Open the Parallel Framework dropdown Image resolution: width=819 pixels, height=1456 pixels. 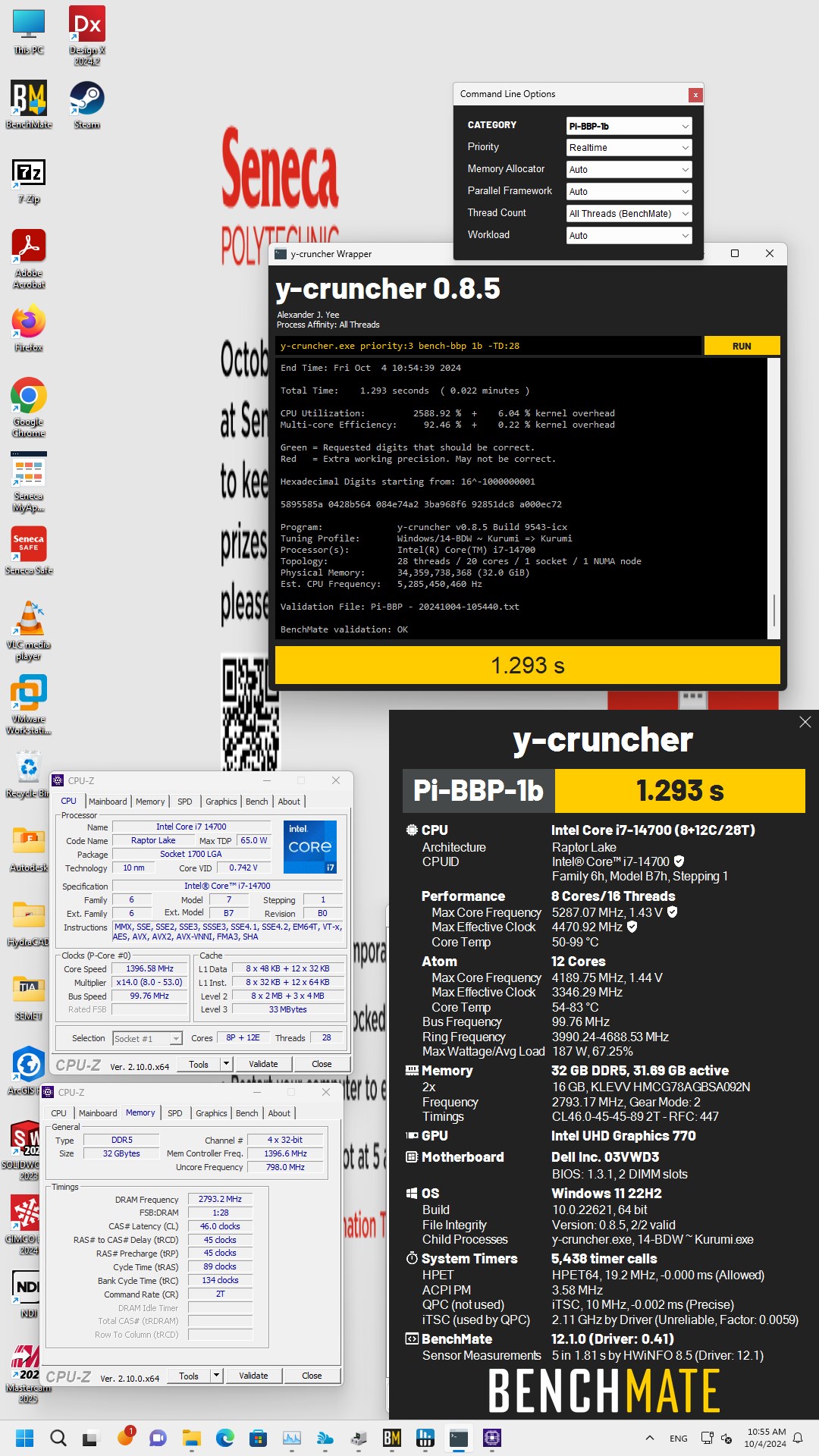tap(629, 192)
